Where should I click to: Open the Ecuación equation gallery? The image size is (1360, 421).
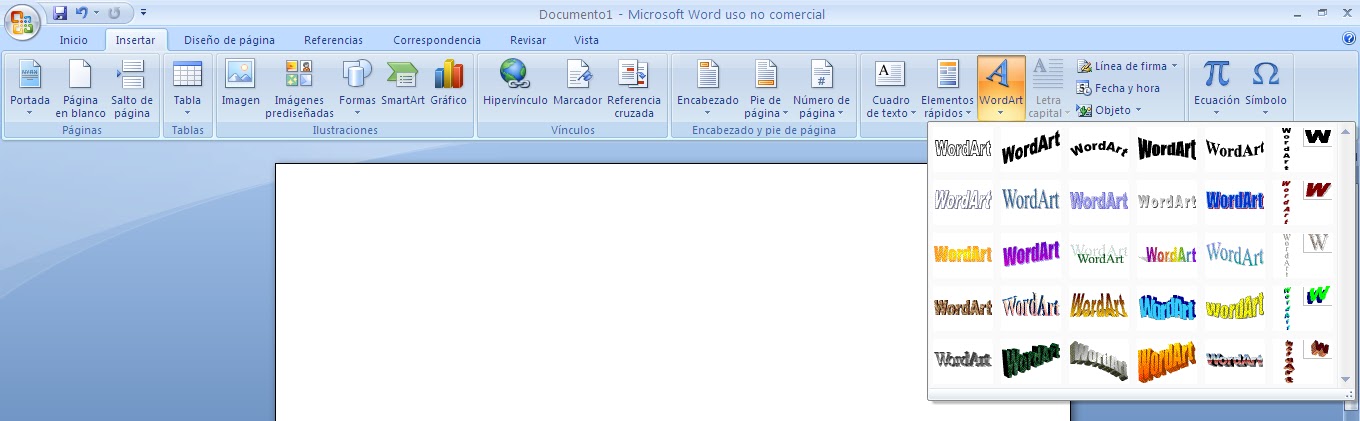[x=1216, y=88]
